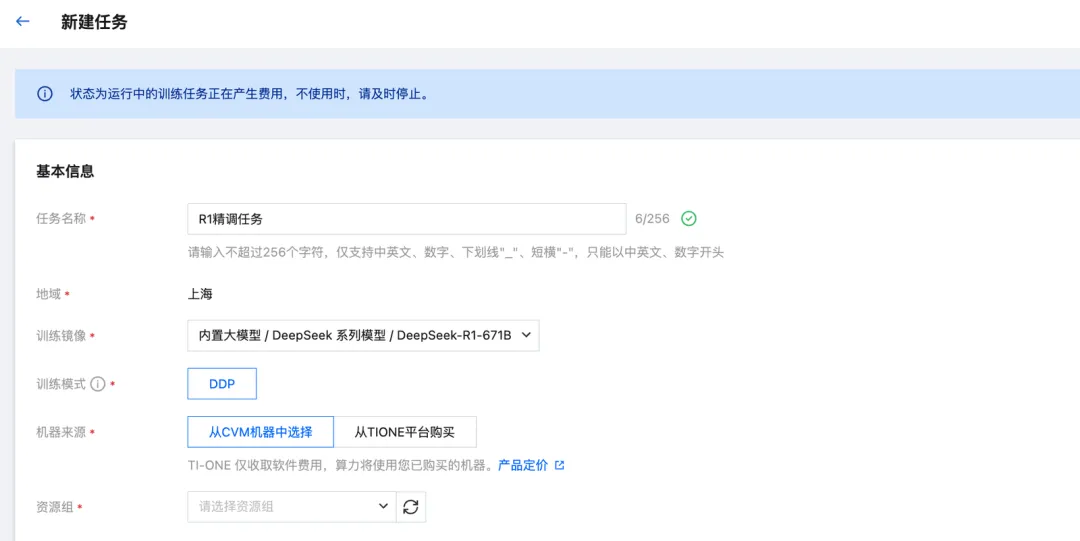
Task: Click the TI-ONE 仅收取软件费用 description
Action: point(342,465)
